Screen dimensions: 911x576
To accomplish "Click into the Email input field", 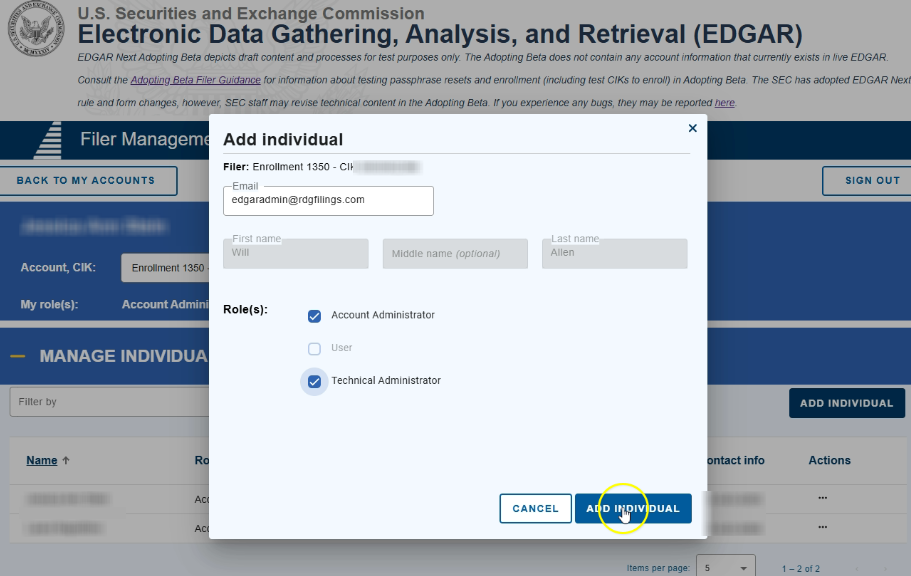I will [328, 200].
